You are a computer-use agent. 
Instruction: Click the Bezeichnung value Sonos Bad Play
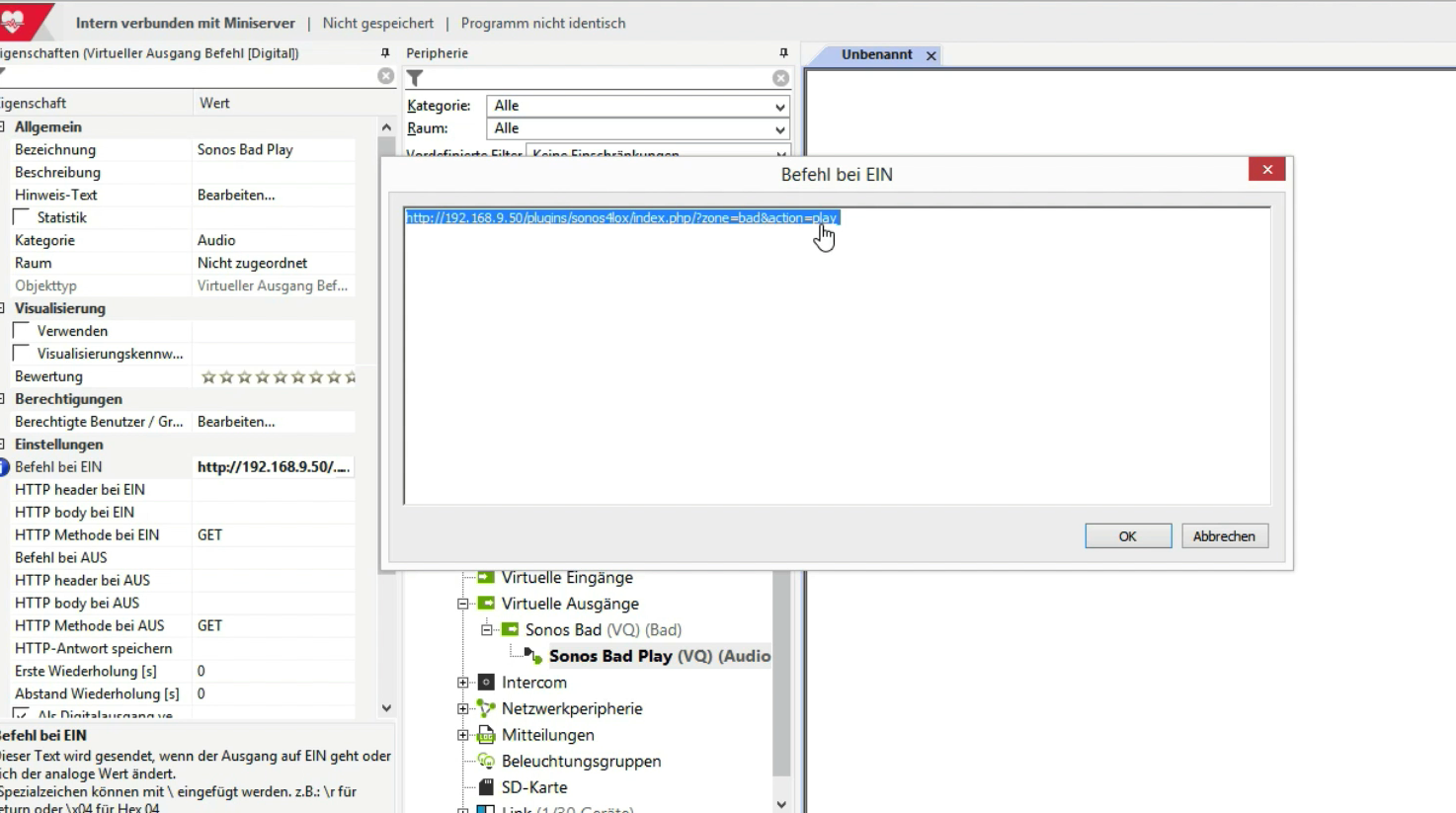click(245, 149)
